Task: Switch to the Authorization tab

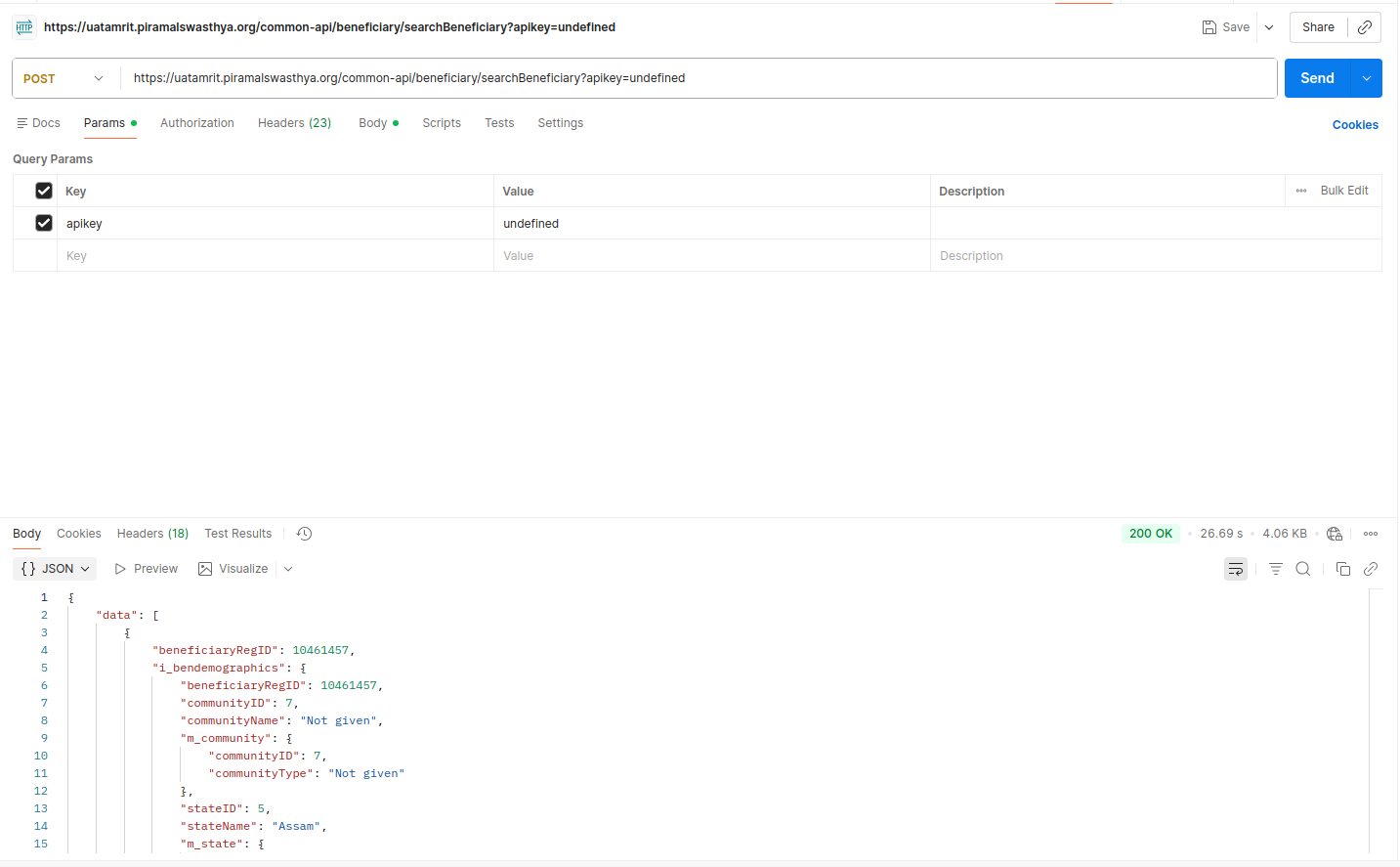Action: pos(196,123)
